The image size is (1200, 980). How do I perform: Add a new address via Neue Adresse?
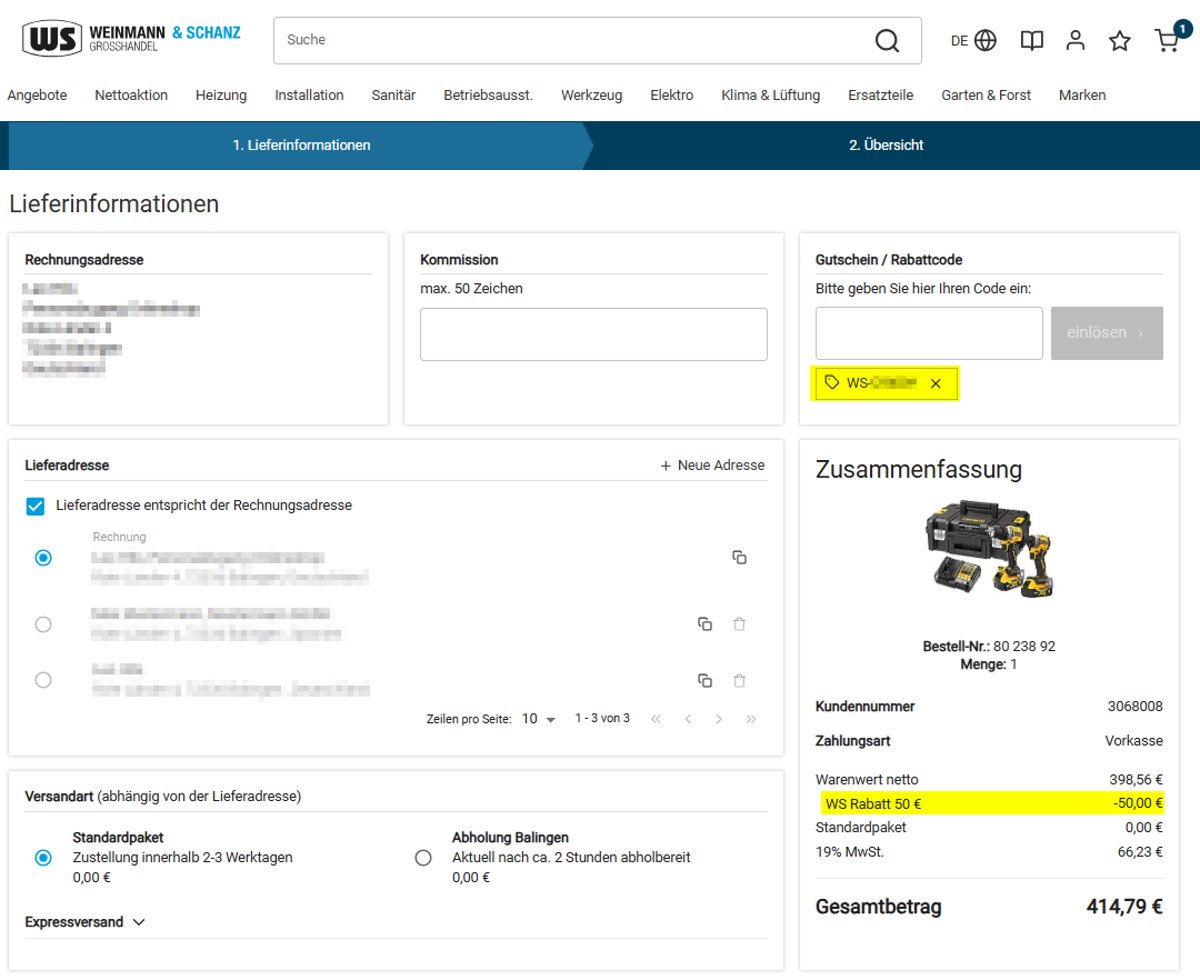pos(713,465)
